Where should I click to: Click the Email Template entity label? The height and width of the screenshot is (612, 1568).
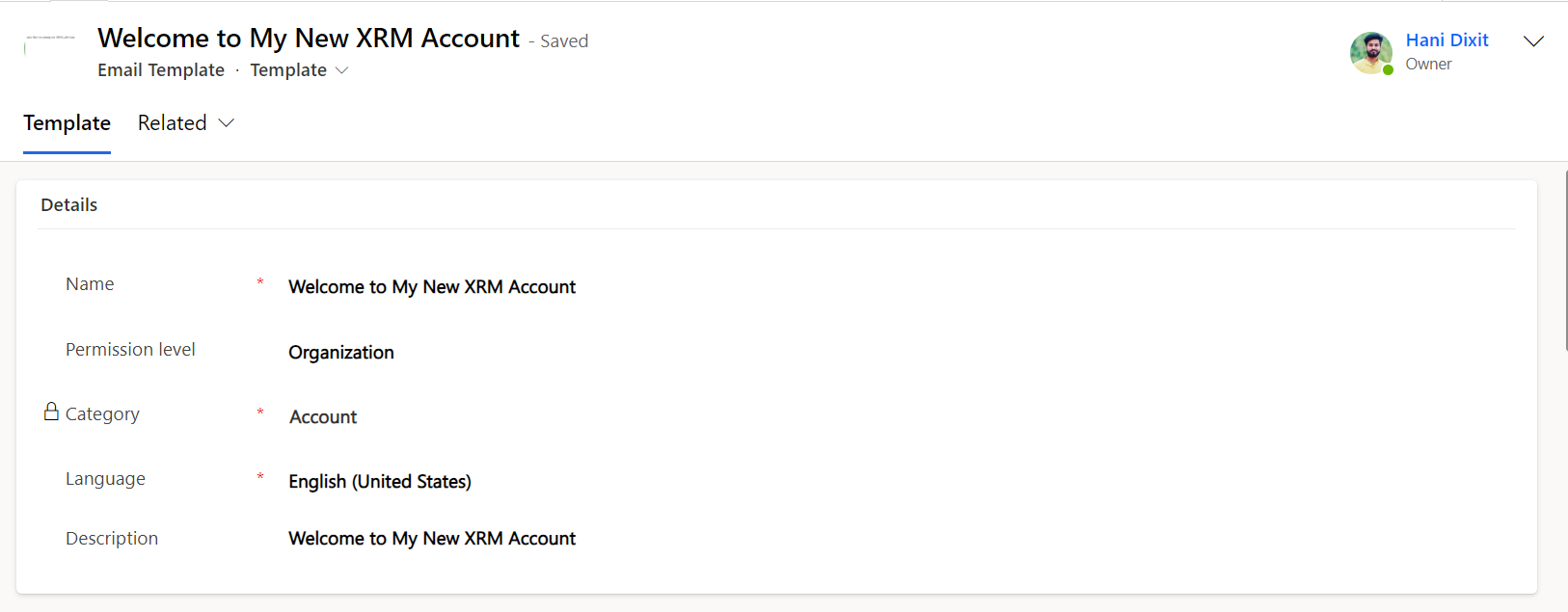tap(161, 70)
